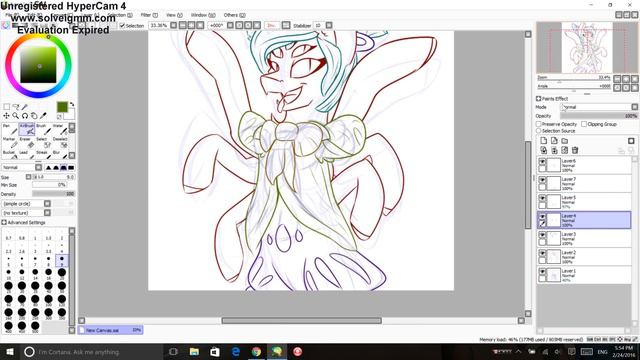Open Google Chrome from the taskbar
Viewport: 640px width, 360px height.
click(x=256, y=352)
